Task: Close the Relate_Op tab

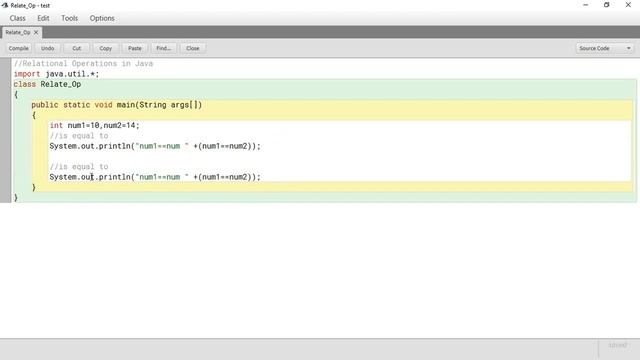Action: click(36, 32)
